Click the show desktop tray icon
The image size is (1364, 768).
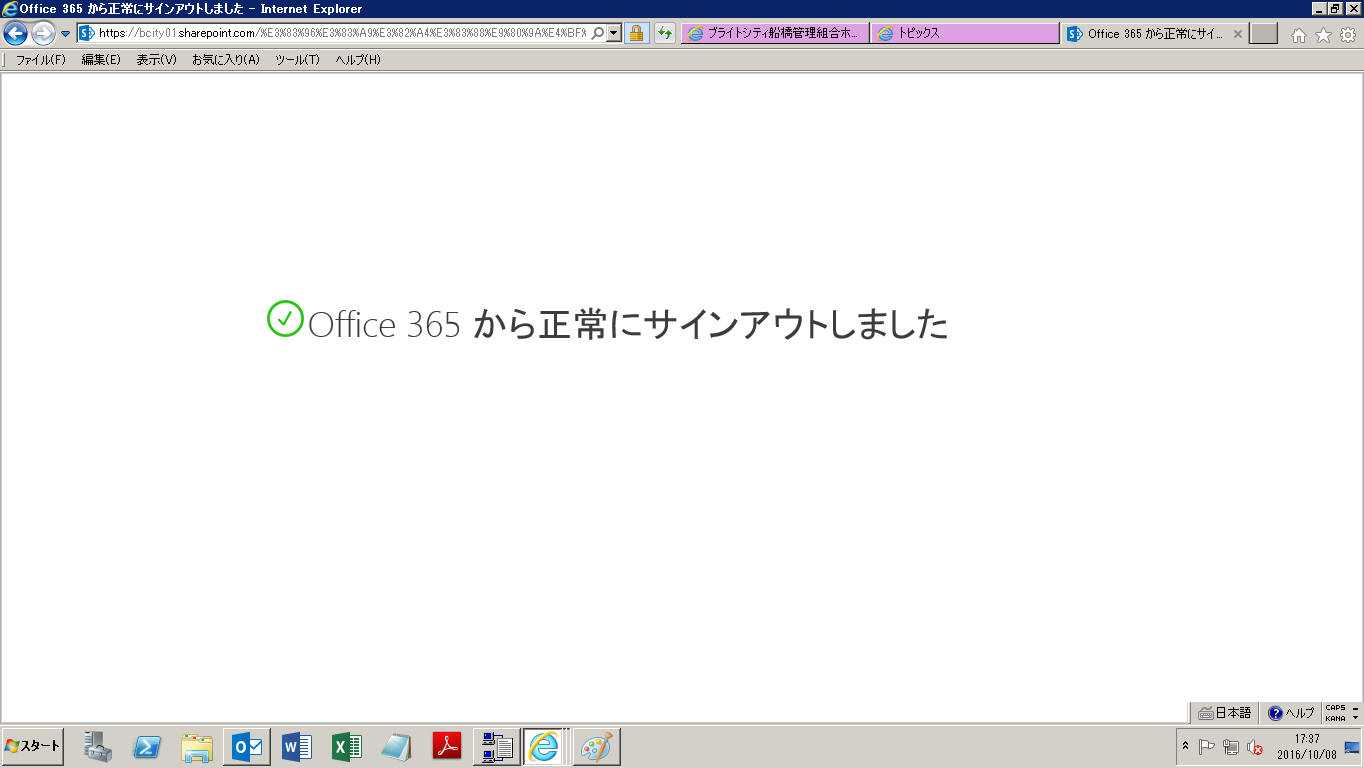coord(1352,746)
